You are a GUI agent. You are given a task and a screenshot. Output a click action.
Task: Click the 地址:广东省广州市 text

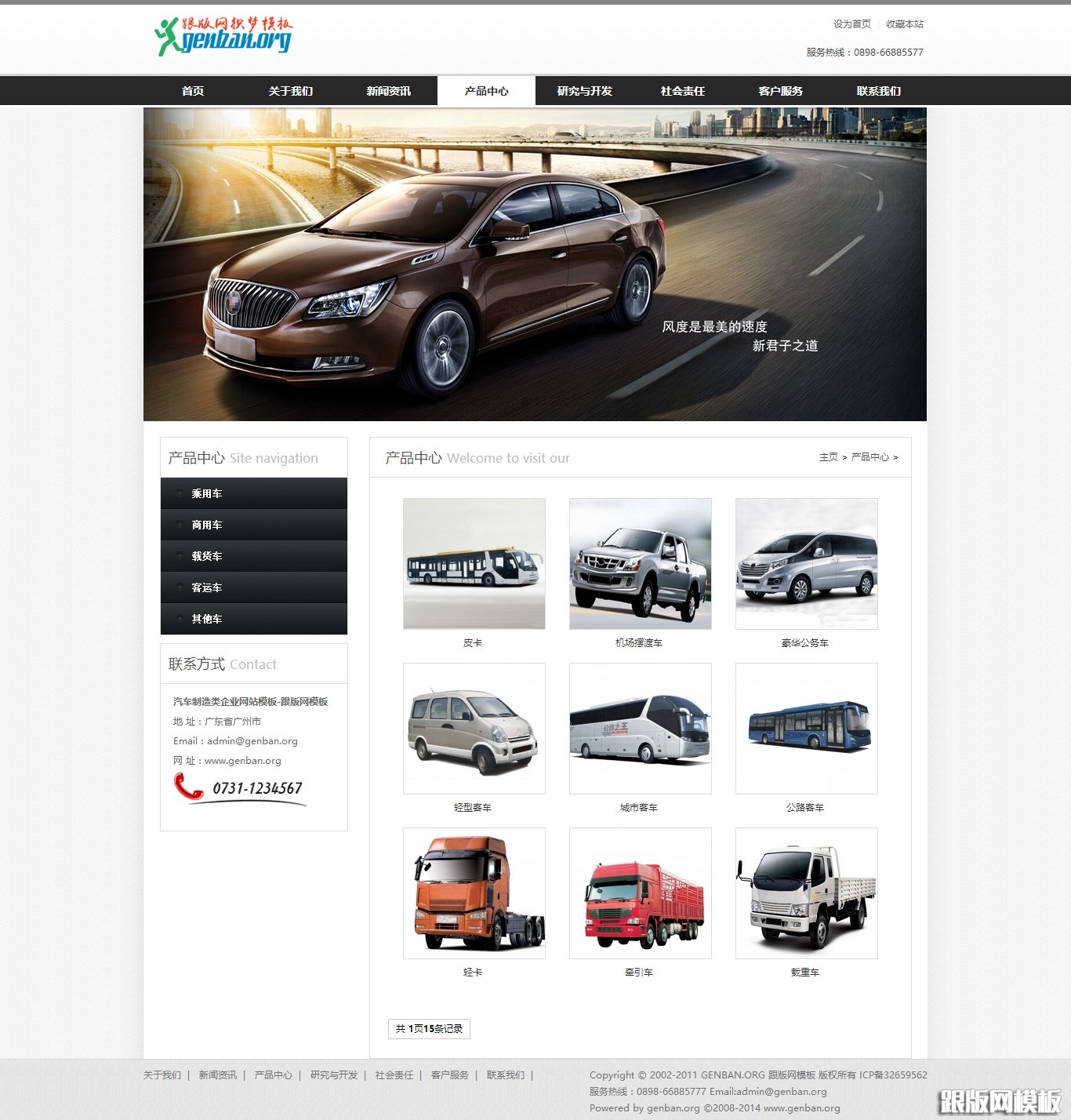click(217, 722)
